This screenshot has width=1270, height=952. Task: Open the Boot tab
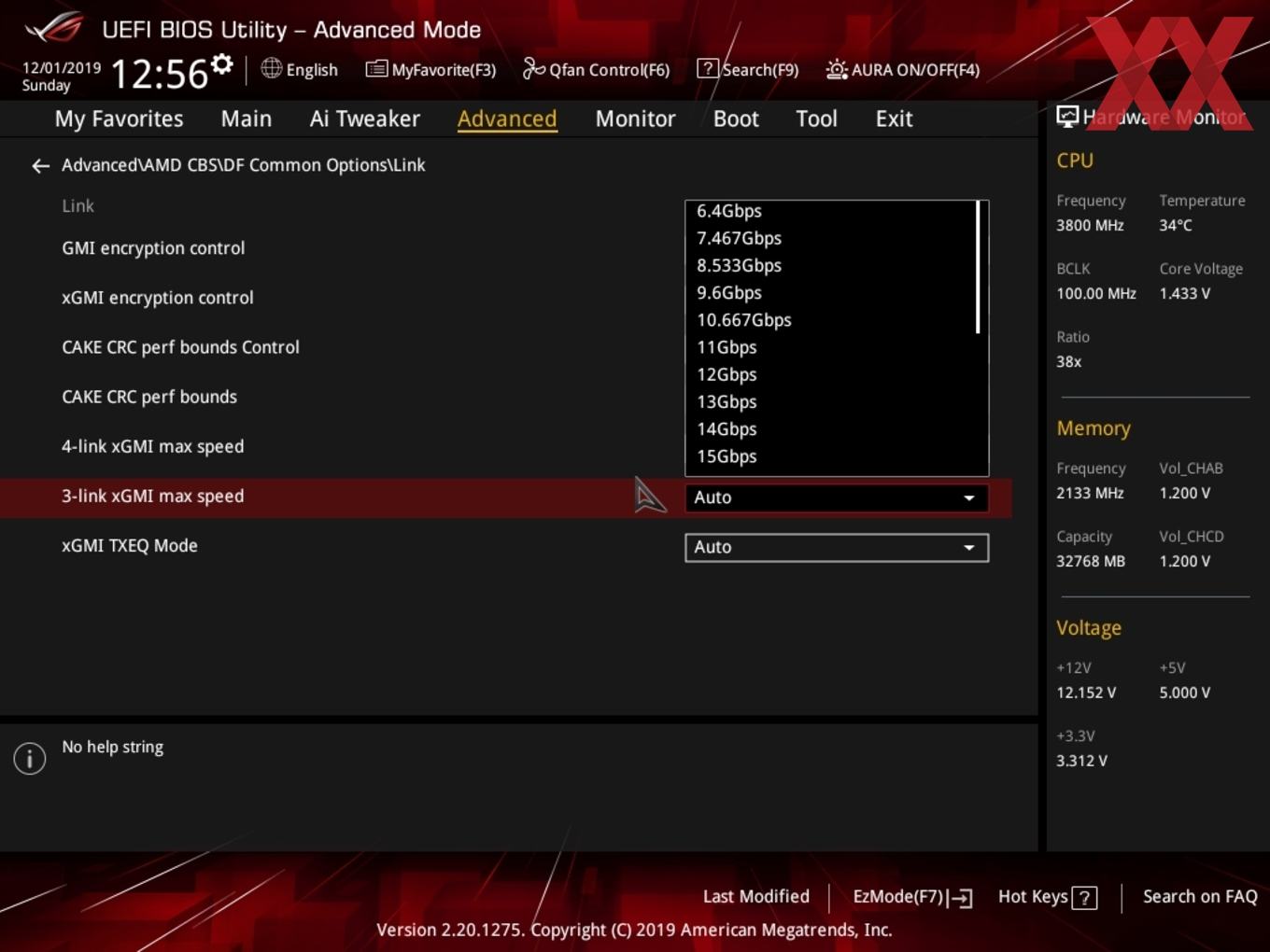tap(736, 119)
